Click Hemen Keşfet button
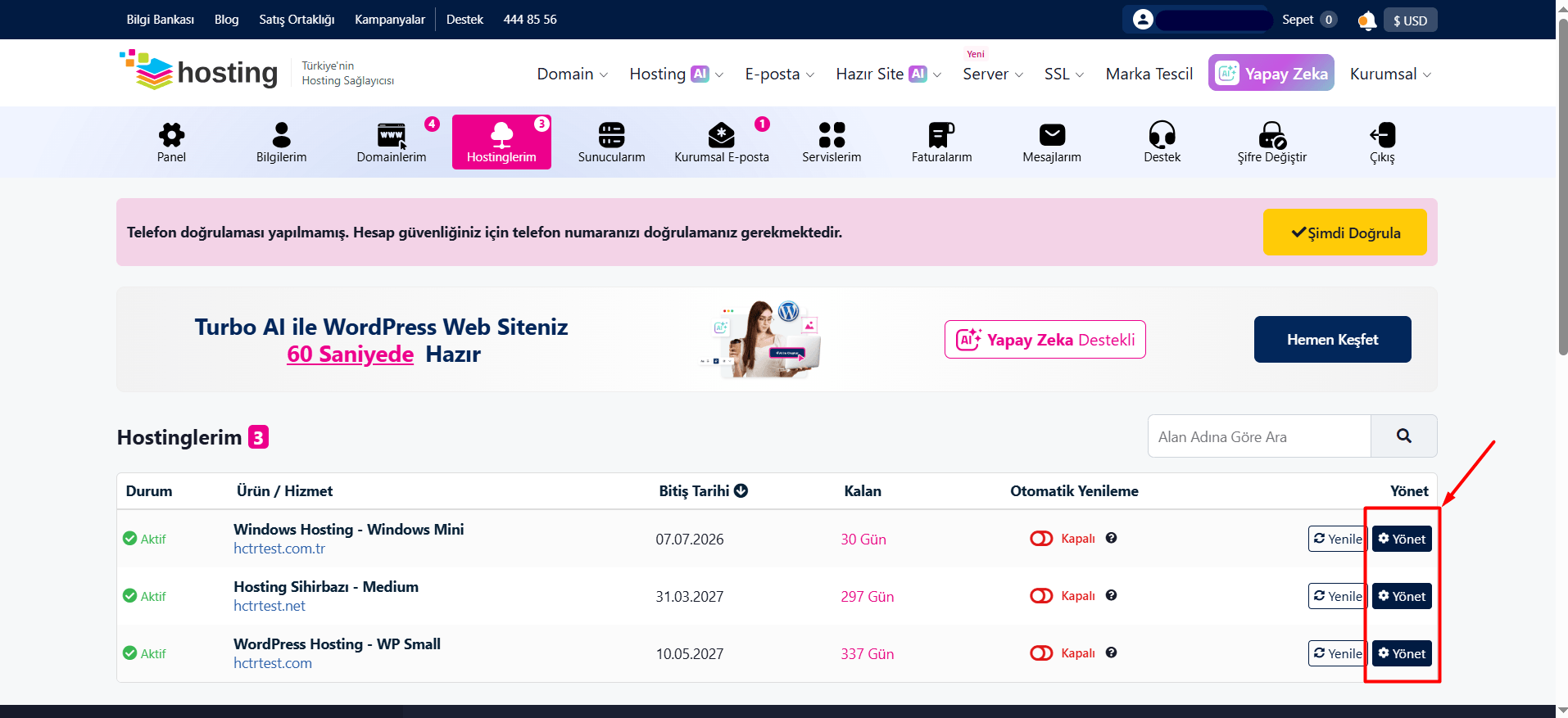 (1332, 339)
